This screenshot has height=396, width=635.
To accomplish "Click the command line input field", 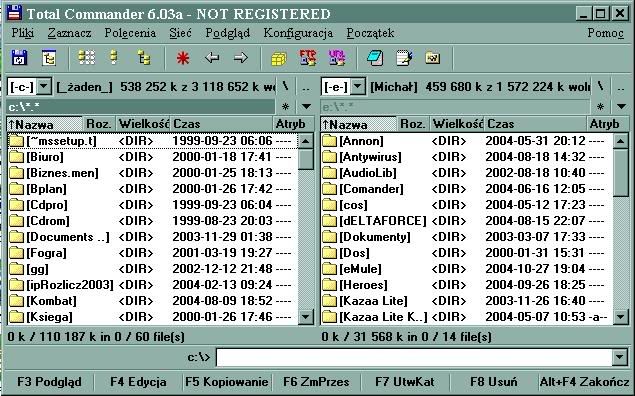I will (414, 358).
